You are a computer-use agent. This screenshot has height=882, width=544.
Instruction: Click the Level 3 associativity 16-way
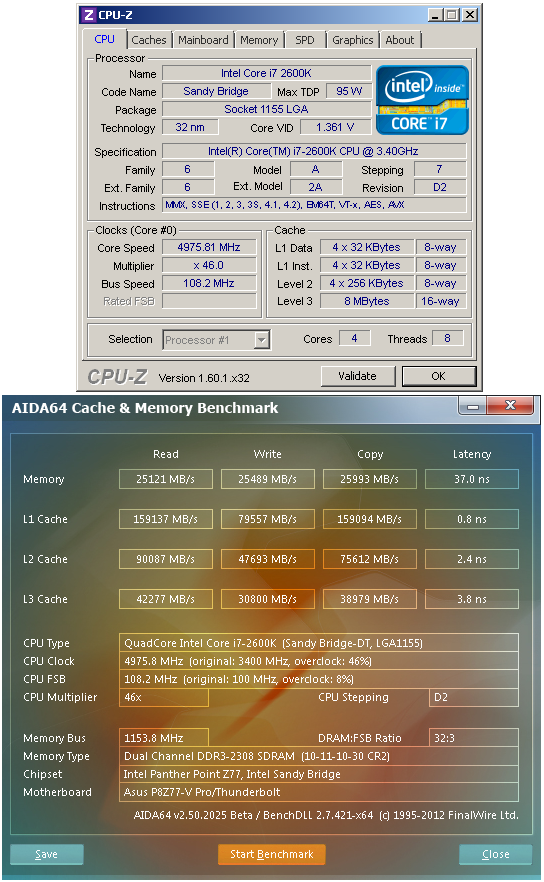440,302
